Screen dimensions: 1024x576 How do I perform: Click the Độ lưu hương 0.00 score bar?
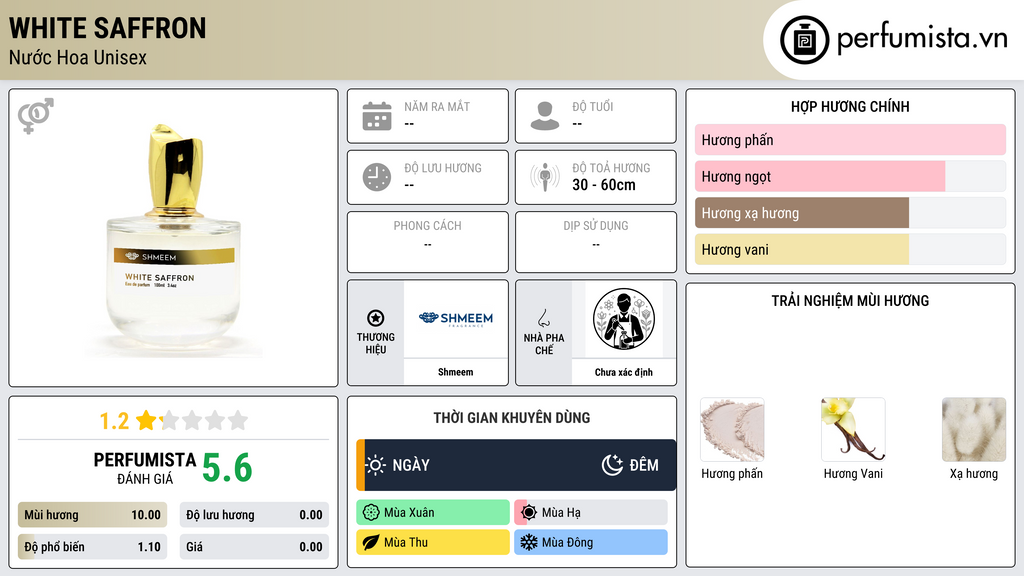[254, 515]
